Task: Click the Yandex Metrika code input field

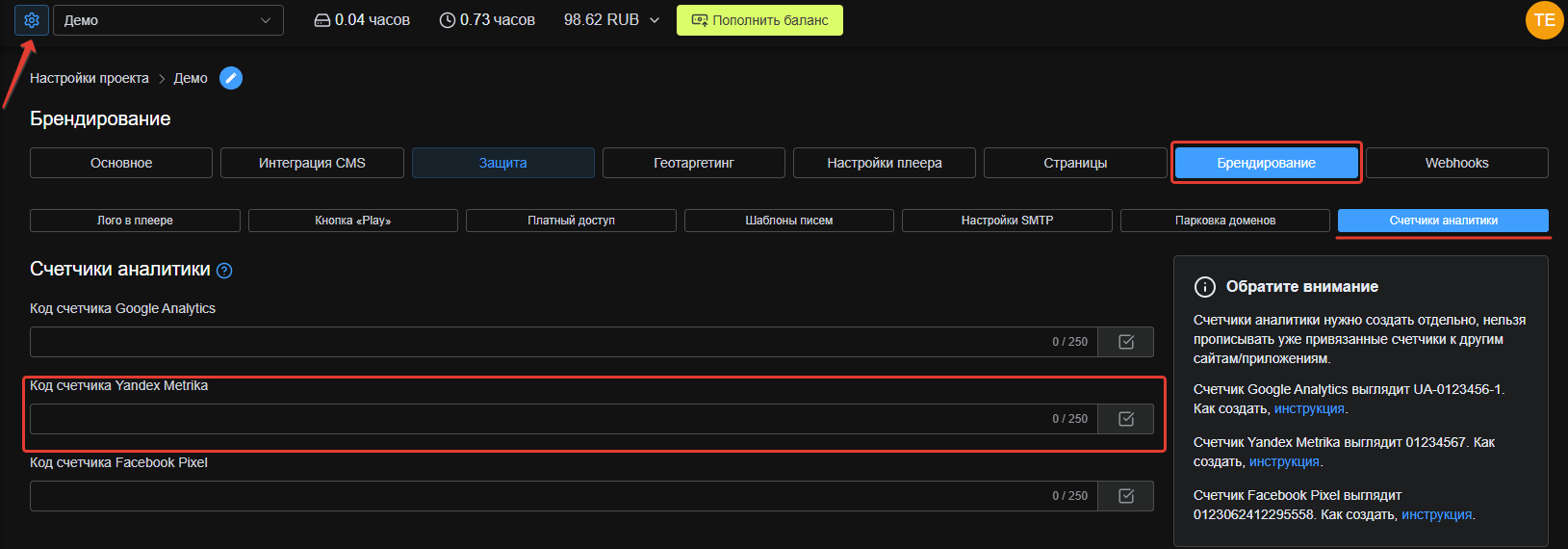Action: [x=563, y=419]
